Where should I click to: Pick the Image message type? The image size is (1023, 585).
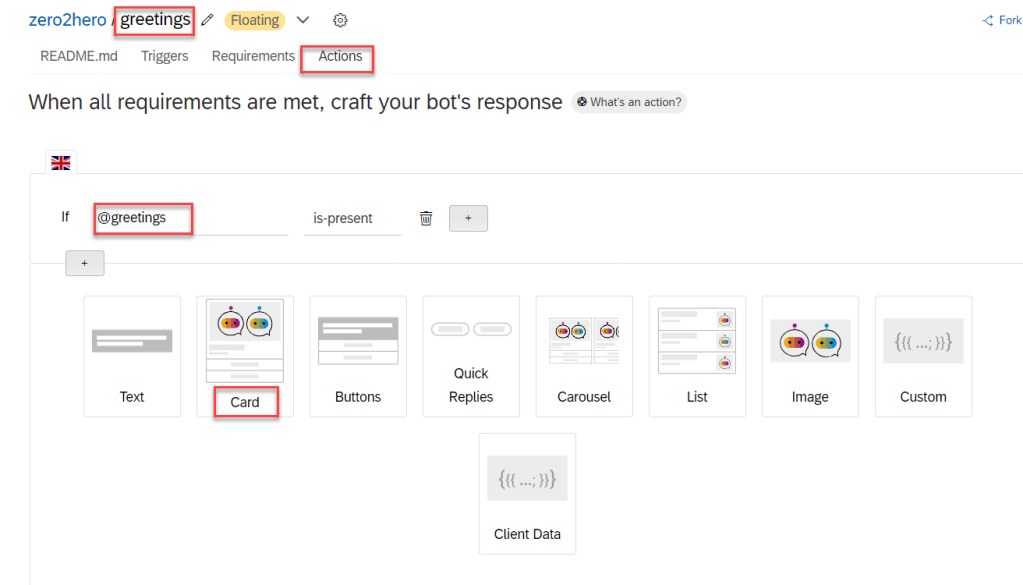[810, 355]
